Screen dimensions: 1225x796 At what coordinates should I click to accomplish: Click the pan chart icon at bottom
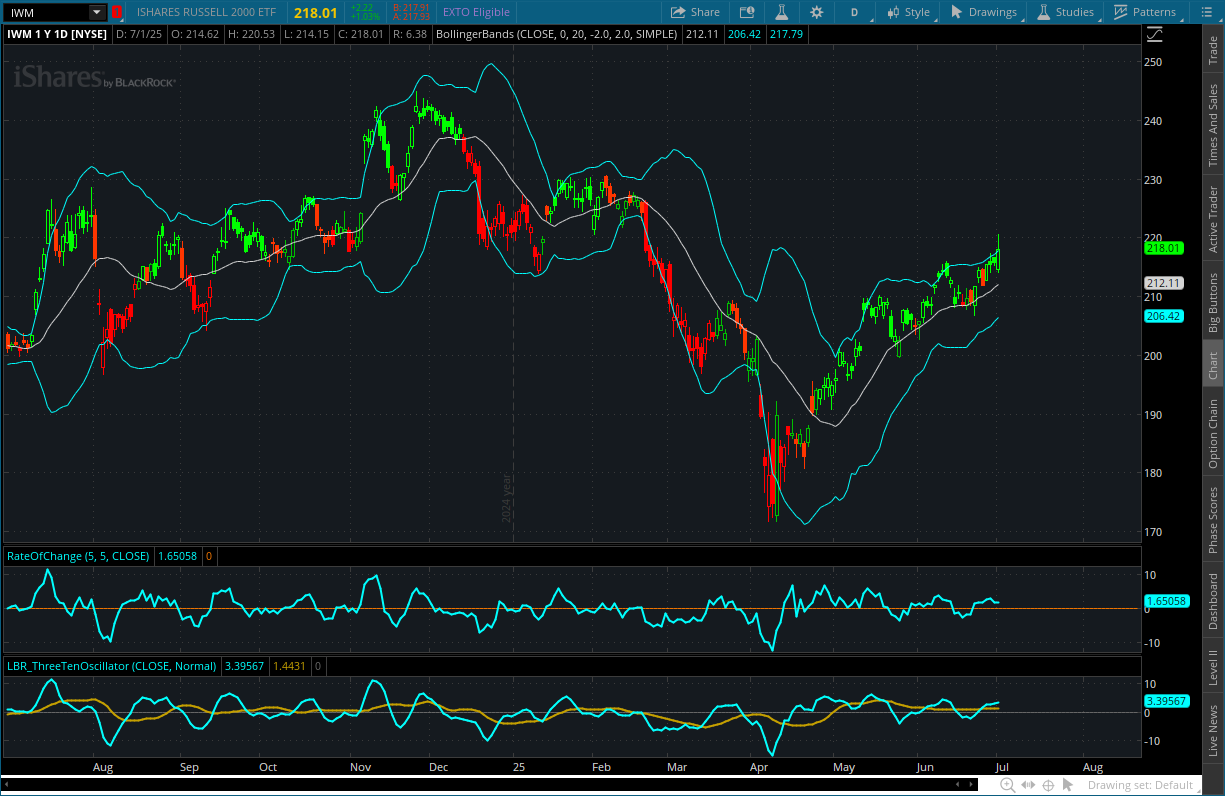(1028, 785)
